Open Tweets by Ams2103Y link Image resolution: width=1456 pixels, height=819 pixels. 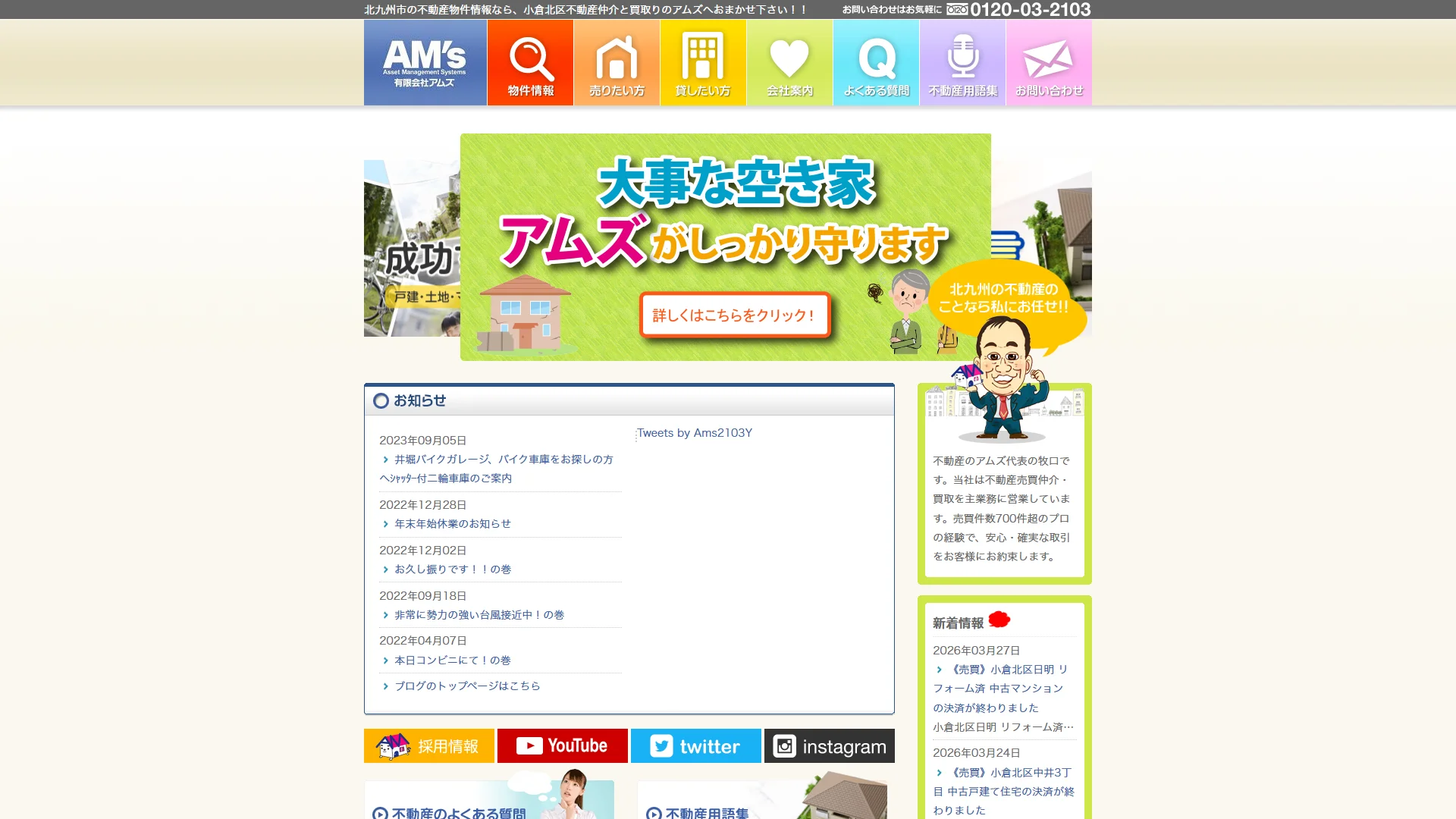coord(695,433)
